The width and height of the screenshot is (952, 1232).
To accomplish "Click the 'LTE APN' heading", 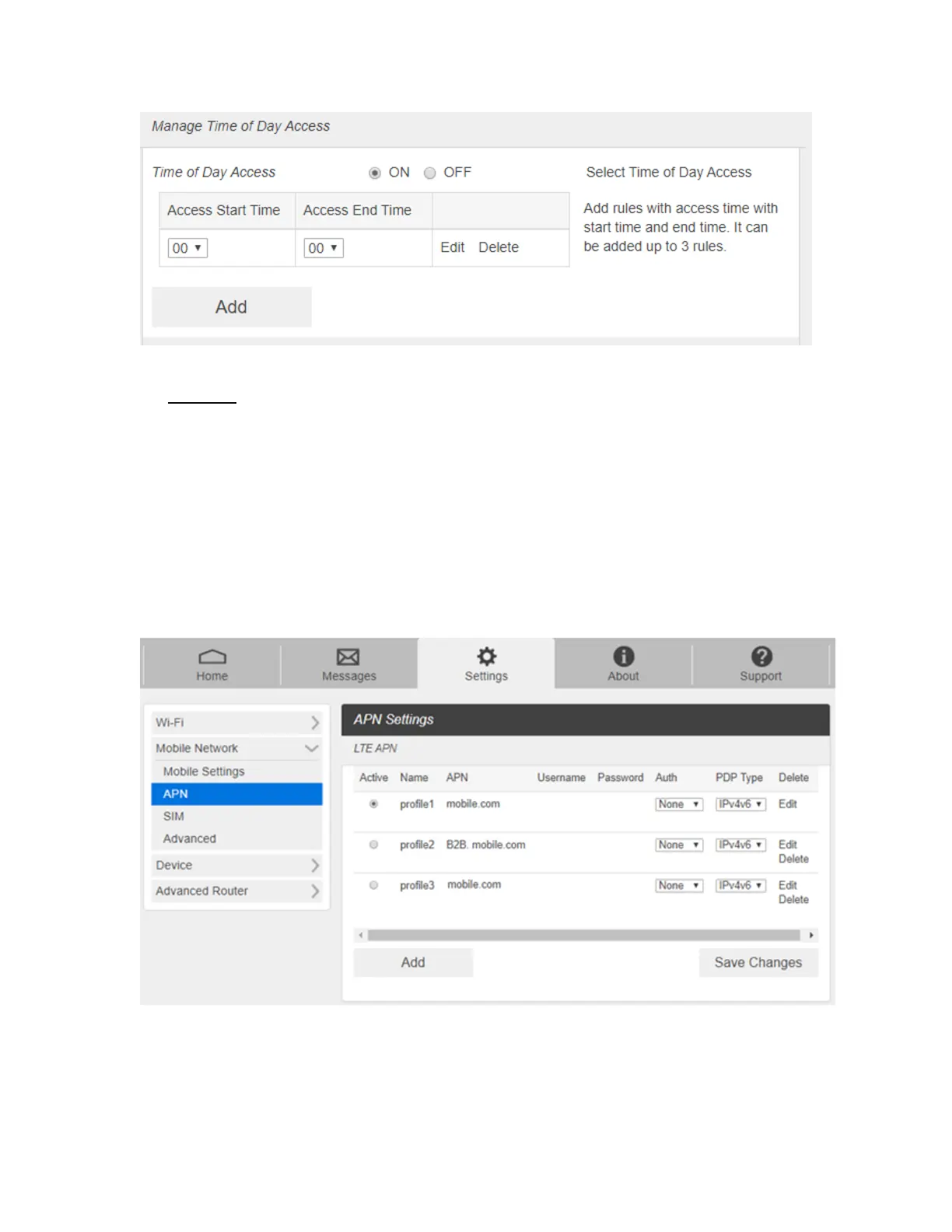I will pyautogui.click(x=375, y=748).
